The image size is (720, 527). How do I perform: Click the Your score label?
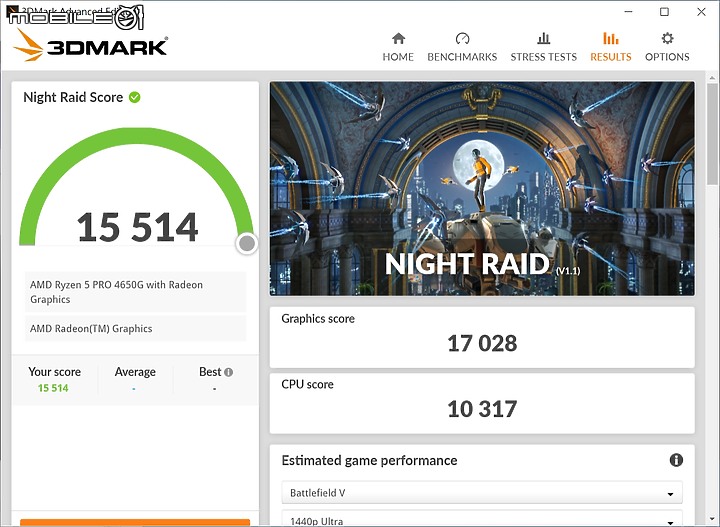(54, 372)
